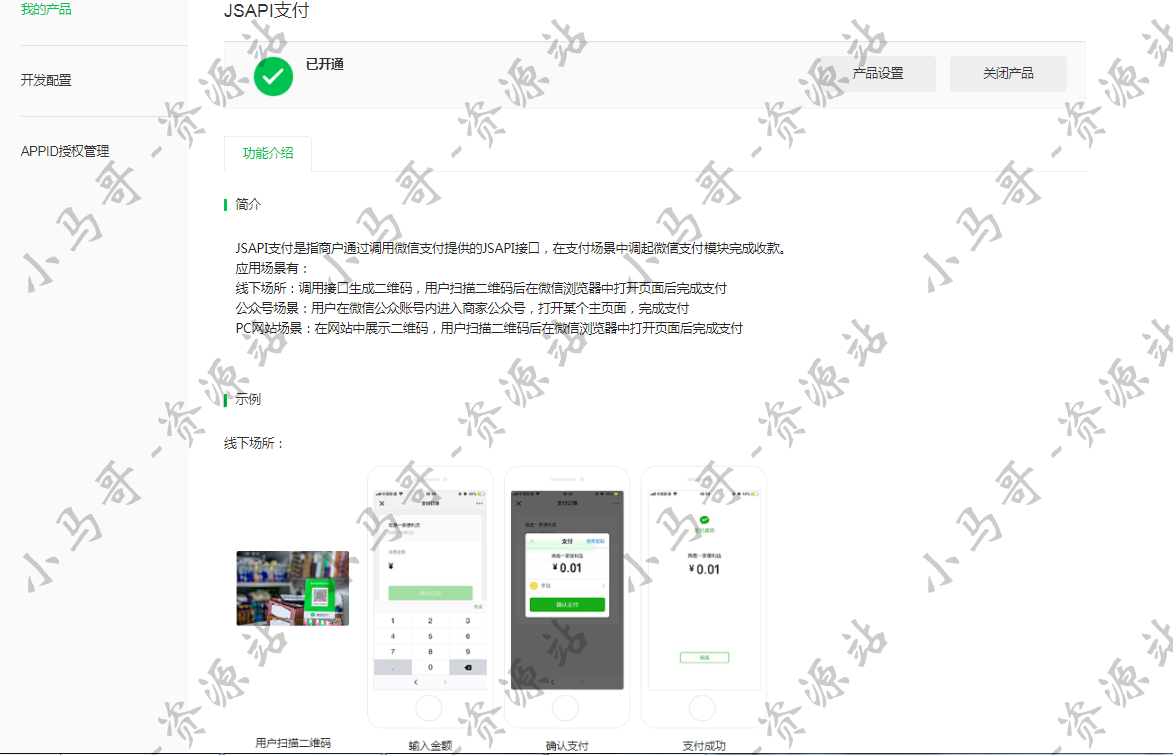Open the dark 确认支付 phone screenshot

tap(567, 596)
